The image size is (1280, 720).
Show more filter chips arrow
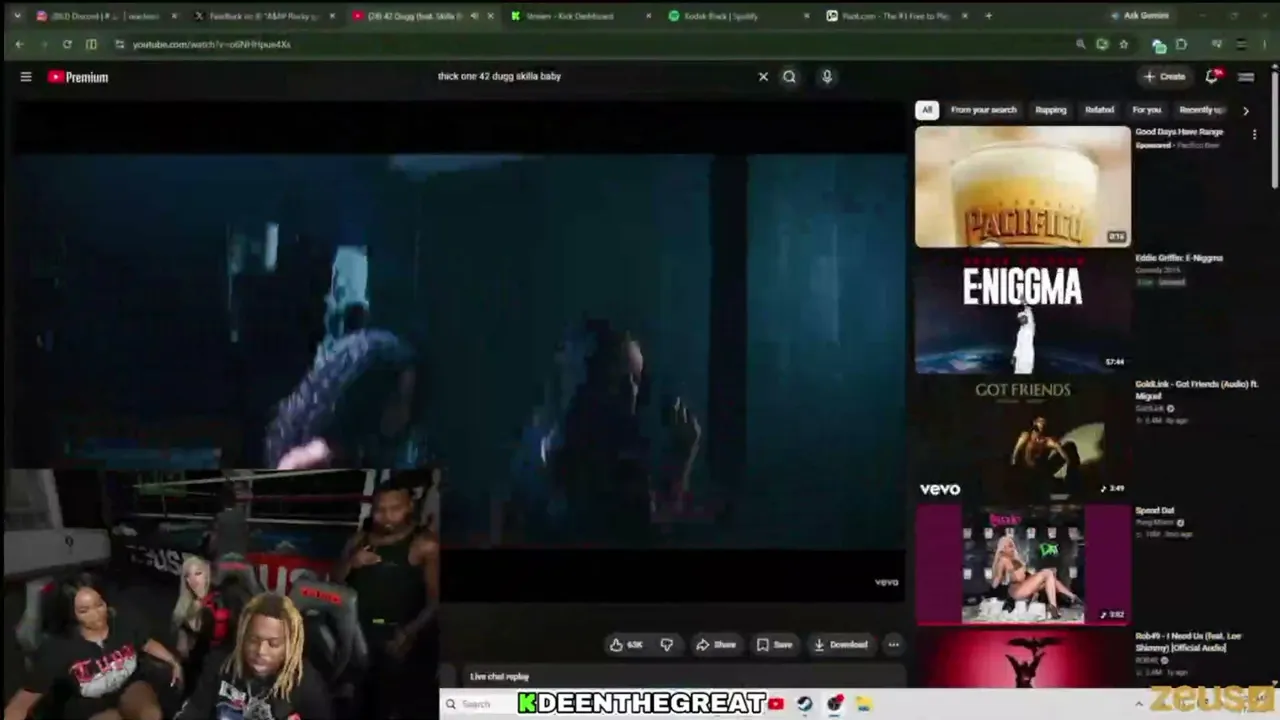tap(1245, 110)
